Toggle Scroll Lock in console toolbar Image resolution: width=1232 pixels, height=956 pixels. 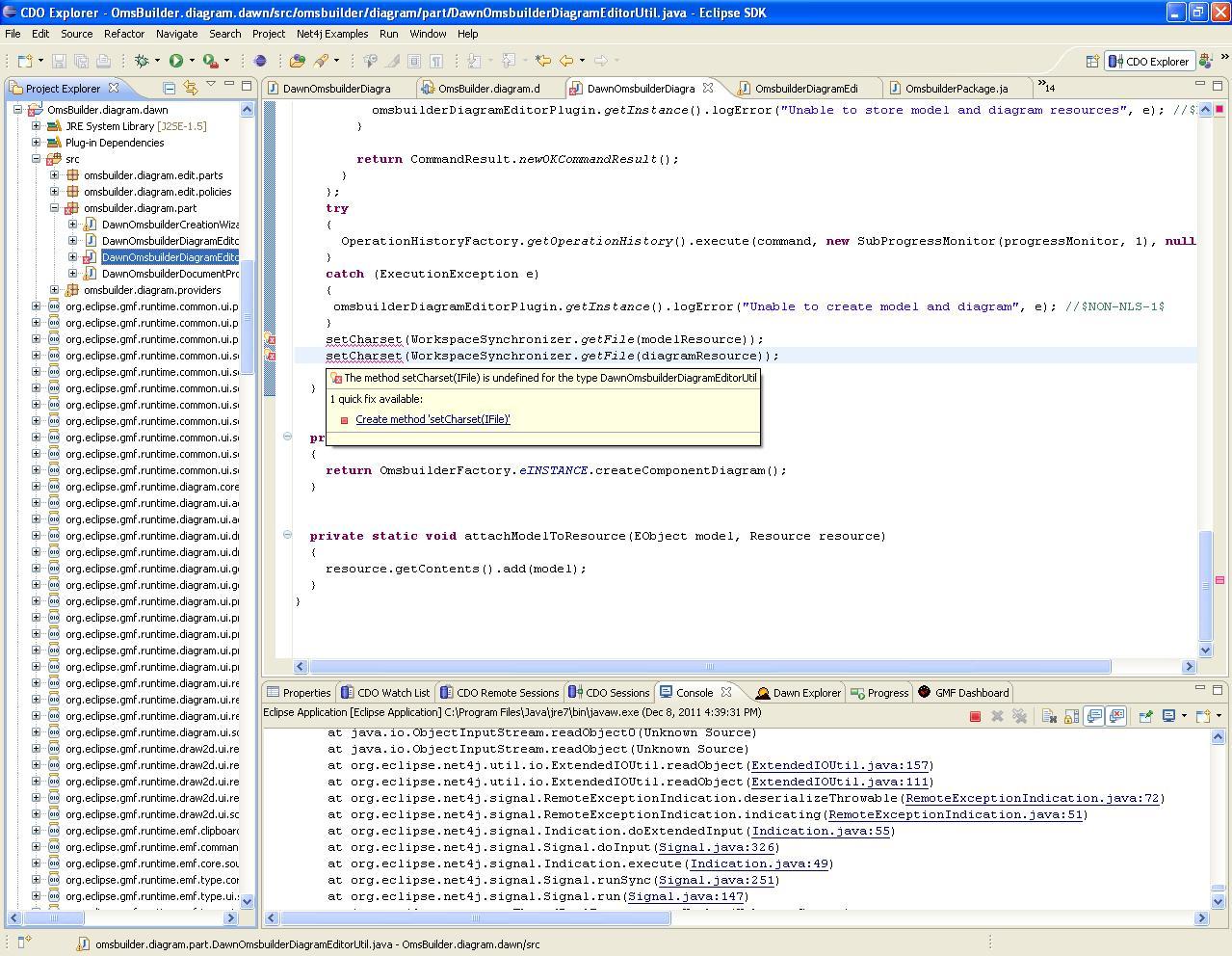[1071, 716]
